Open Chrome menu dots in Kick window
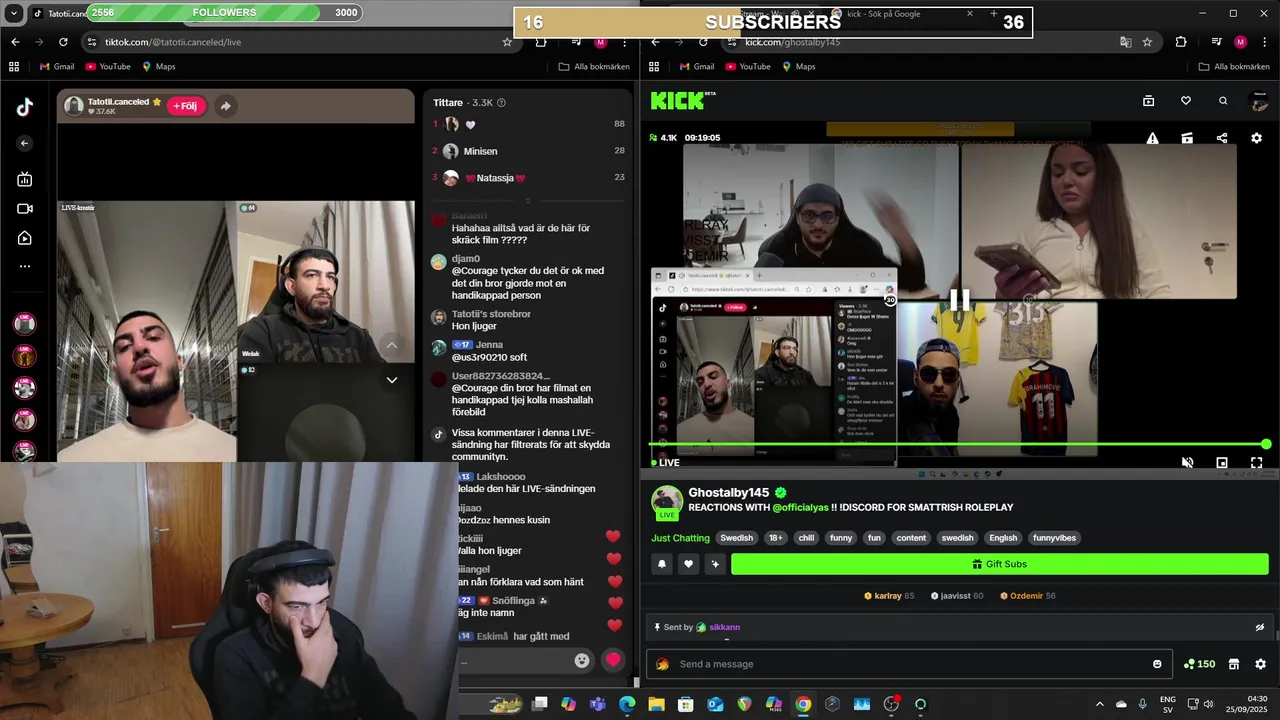Screen dimensions: 1280x720 [1265, 42]
